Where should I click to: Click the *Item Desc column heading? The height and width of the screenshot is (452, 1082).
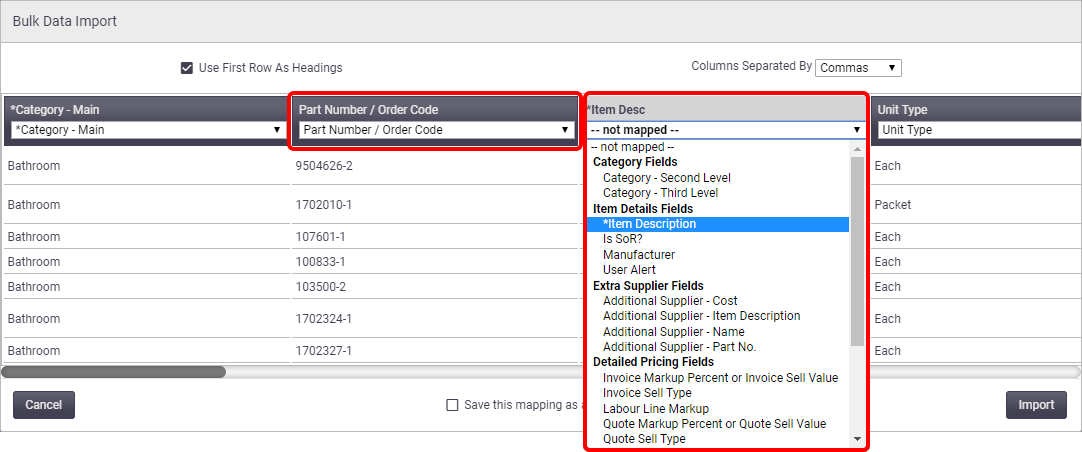[x=616, y=110]
